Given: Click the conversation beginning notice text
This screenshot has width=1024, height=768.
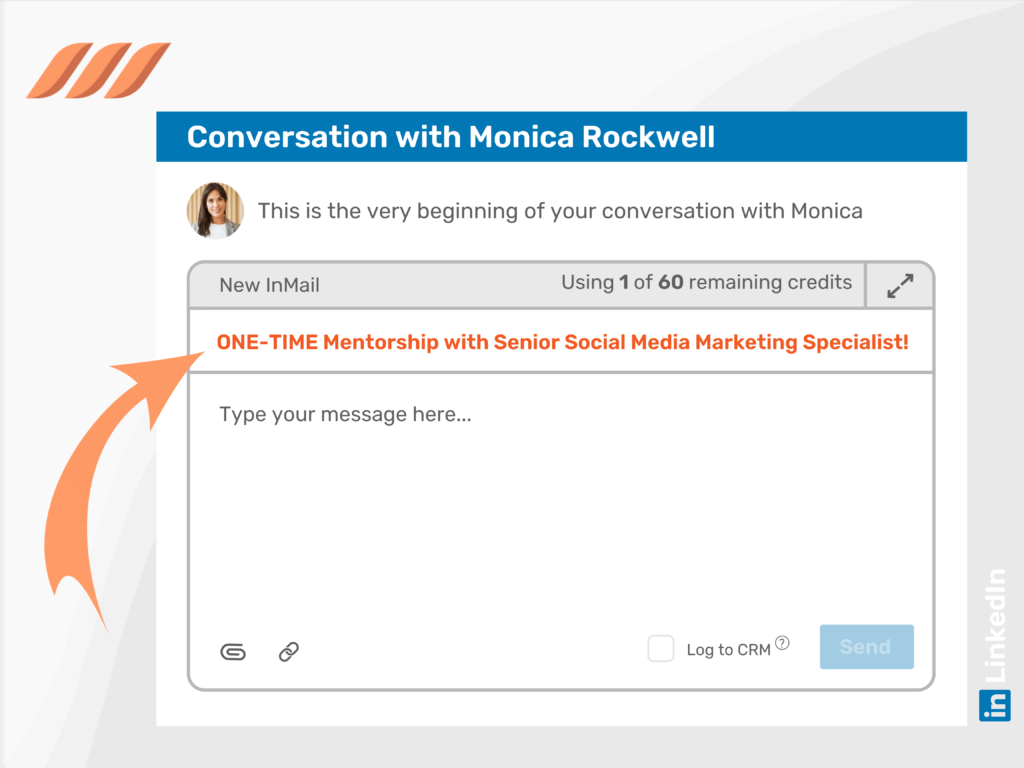Looking at the screenshot, I should click(x=560, y=211).
